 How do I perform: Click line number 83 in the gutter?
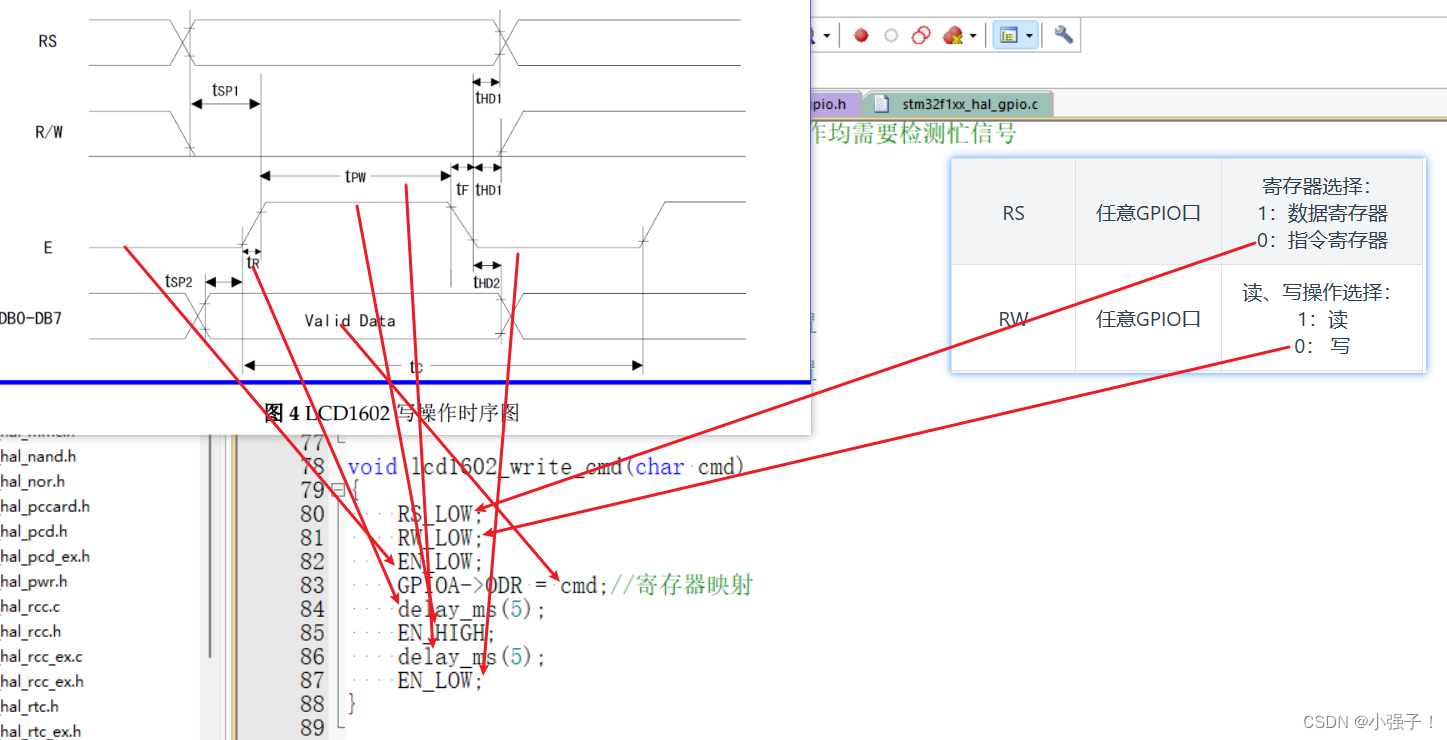pyautogui.click(x=312, y=585)
